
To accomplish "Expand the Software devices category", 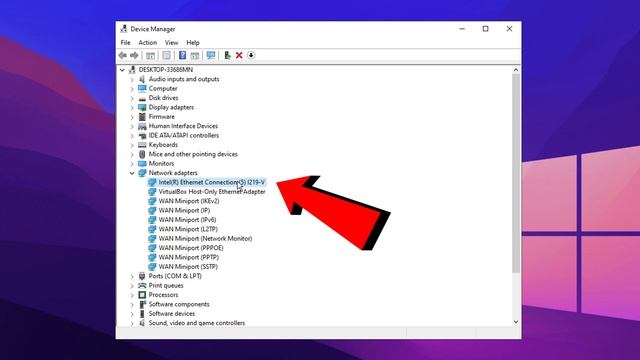I will click(x=132, y=314).
